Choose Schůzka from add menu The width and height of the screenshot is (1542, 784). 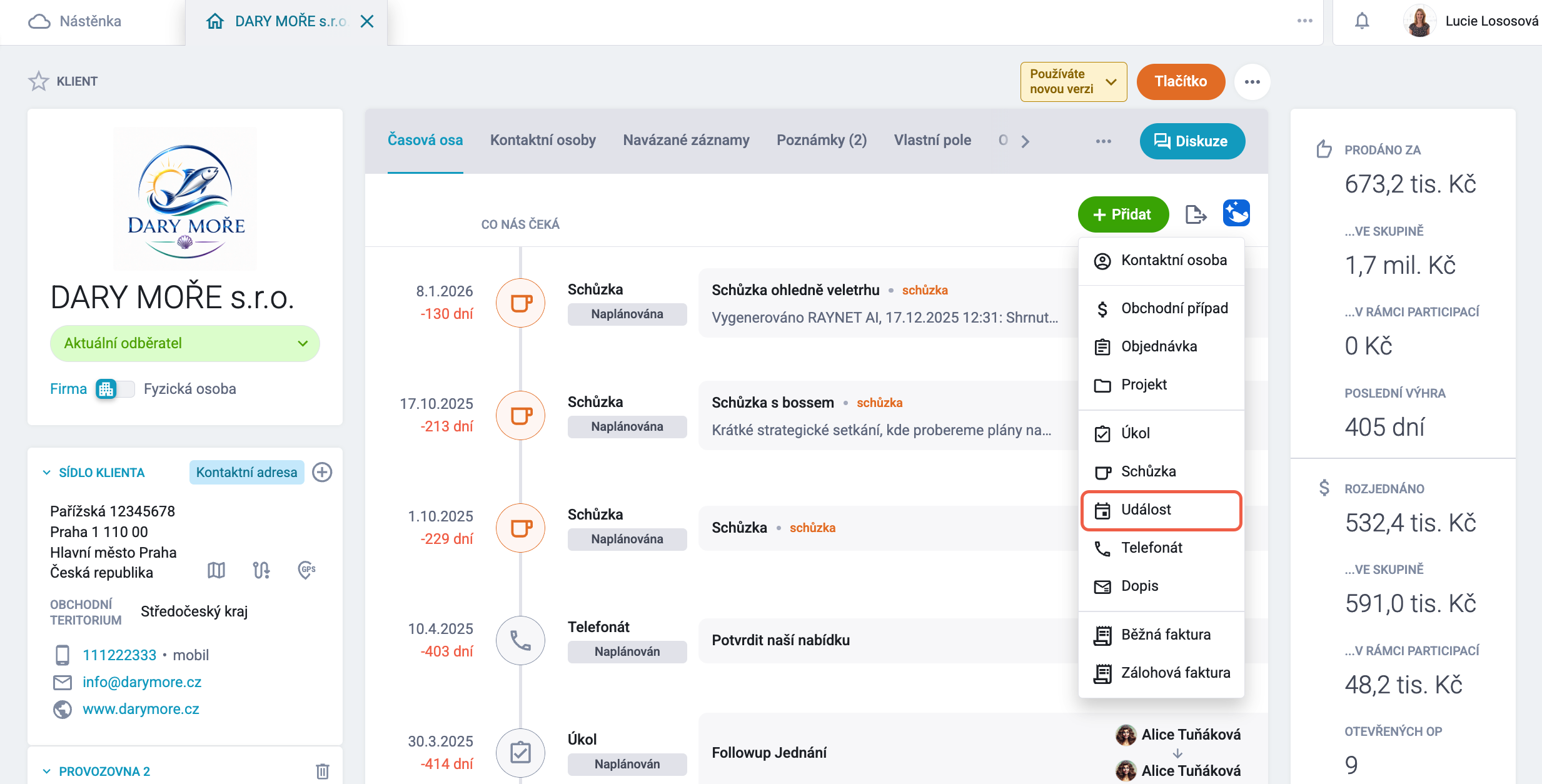1161,471
